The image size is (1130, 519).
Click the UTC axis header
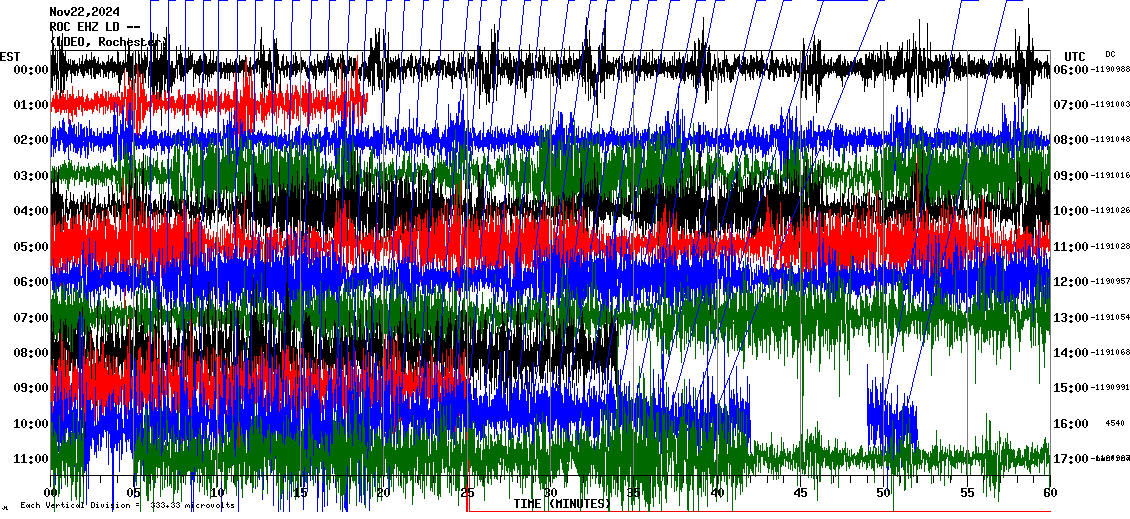pyautogui.click(x=1074, y=56)
